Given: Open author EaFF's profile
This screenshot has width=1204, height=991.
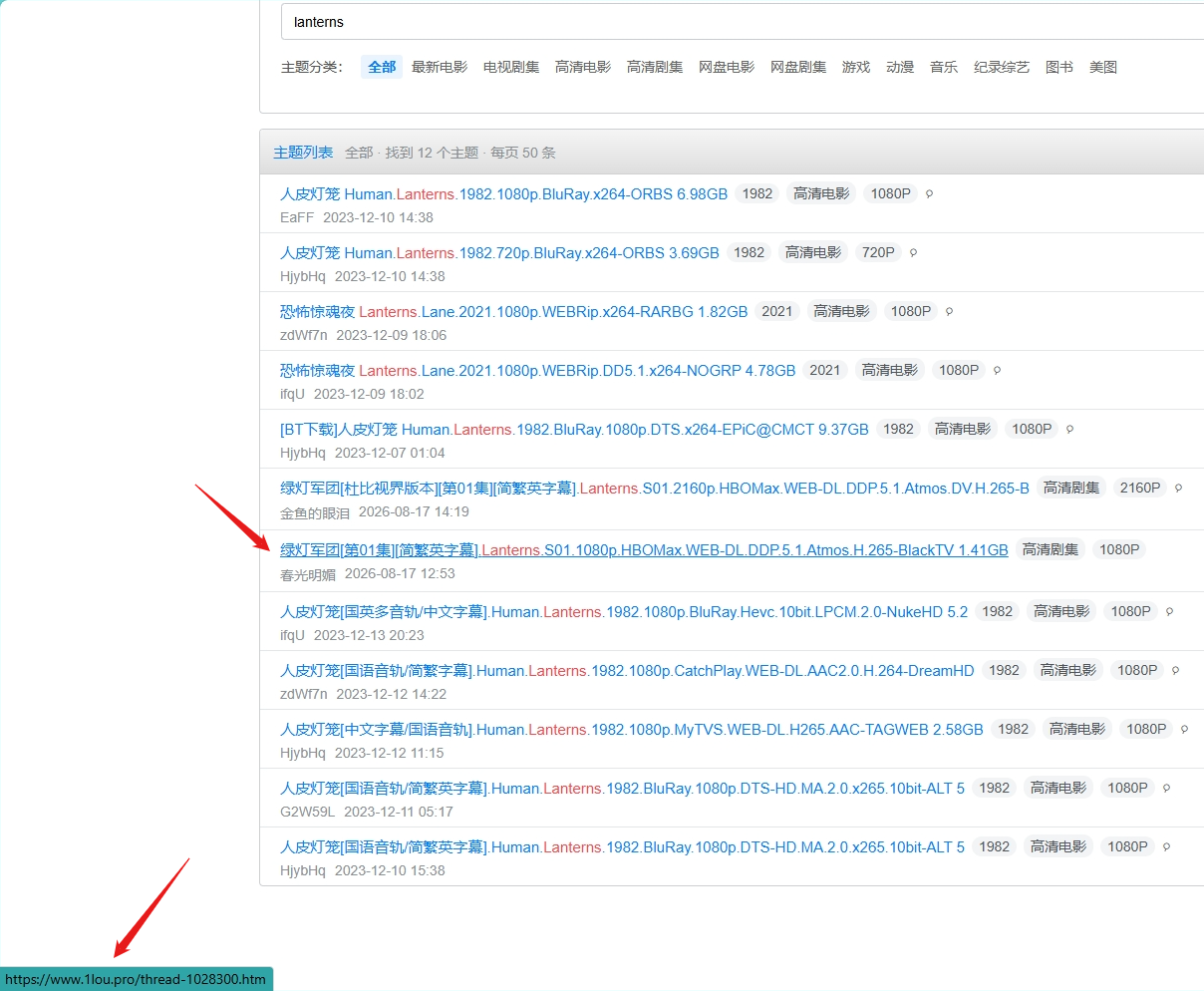Looking at the screenshot, I should 297,217.
